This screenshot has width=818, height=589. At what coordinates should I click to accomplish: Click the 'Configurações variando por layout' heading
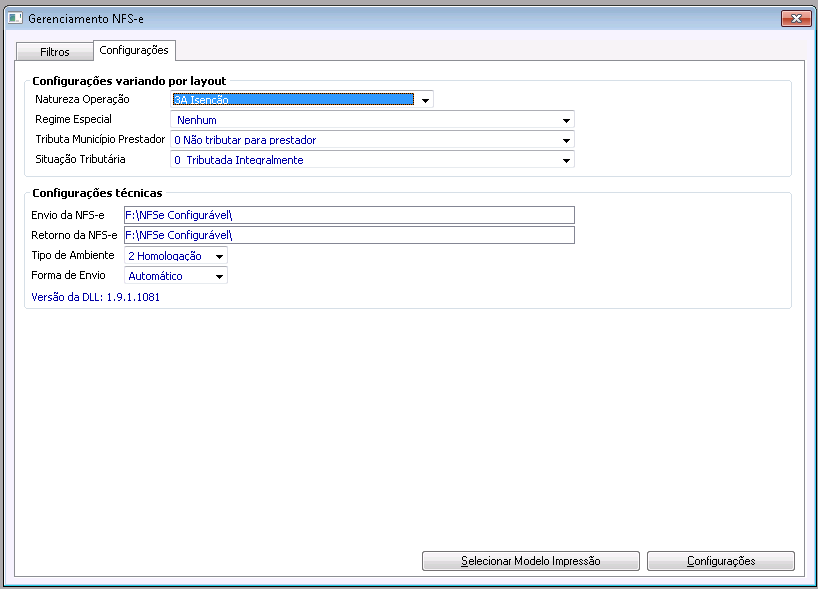click(129, 81)
